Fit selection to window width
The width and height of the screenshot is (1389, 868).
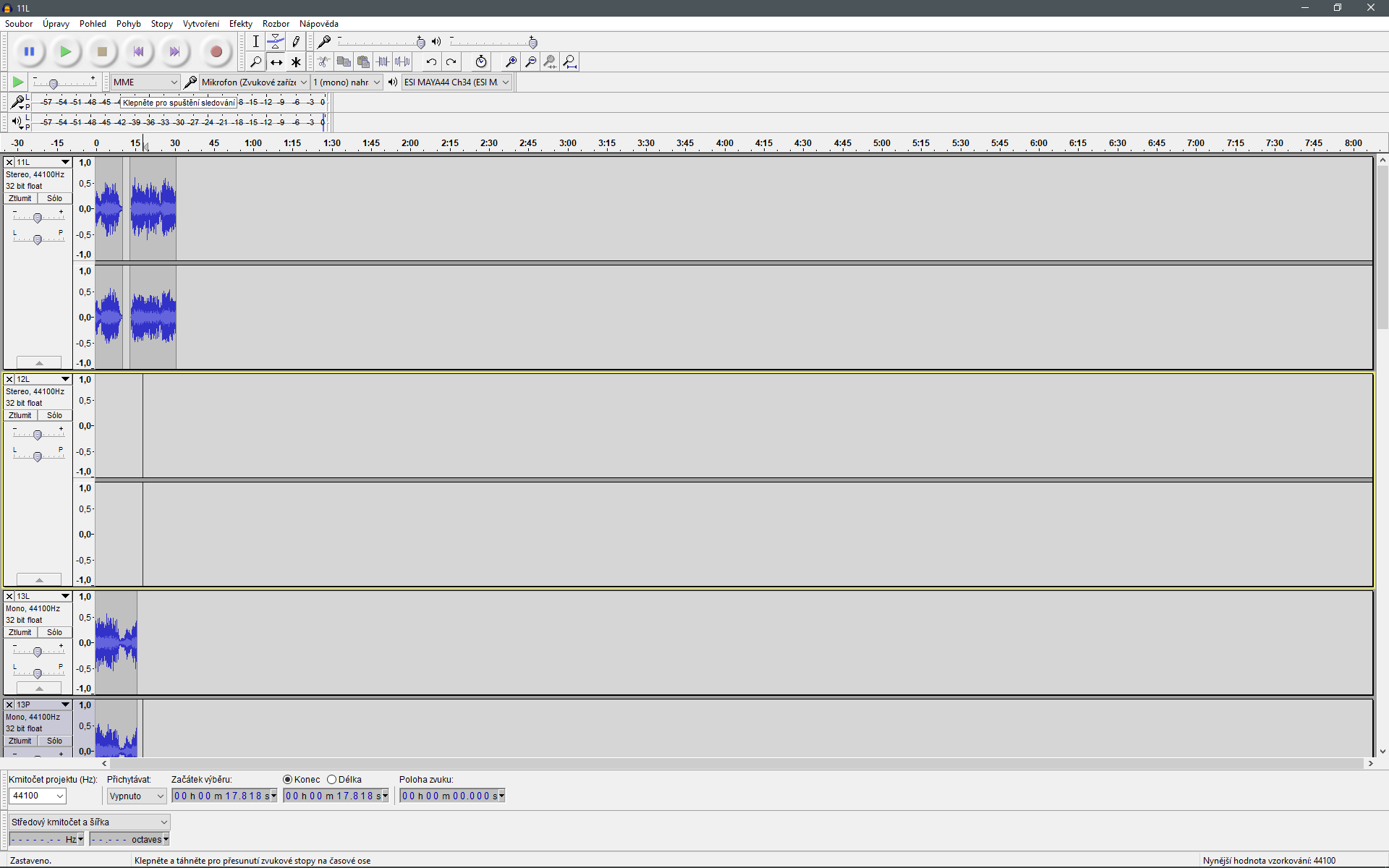(550, 61)
